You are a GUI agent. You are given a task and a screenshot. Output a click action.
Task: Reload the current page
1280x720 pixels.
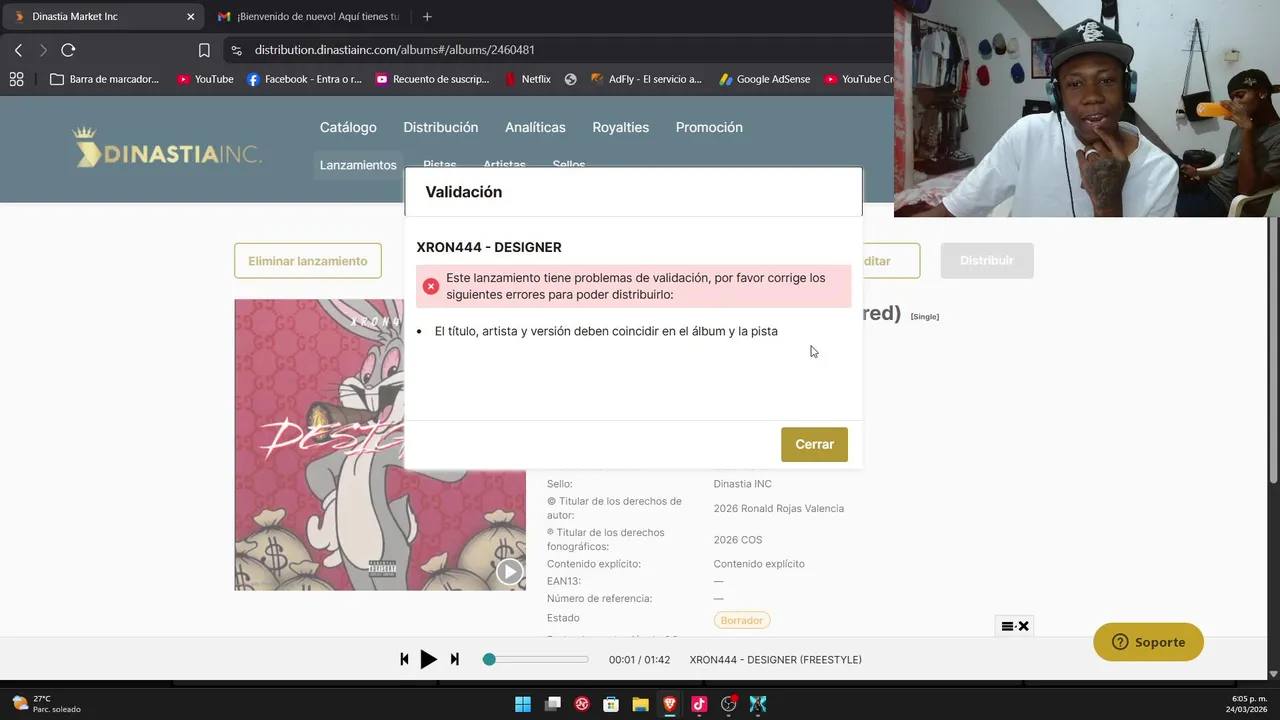click(68, 50)
